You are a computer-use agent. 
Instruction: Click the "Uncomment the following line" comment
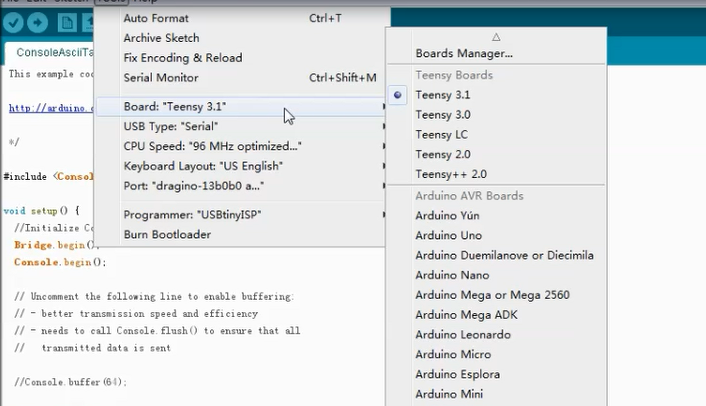tap(154, 297)
